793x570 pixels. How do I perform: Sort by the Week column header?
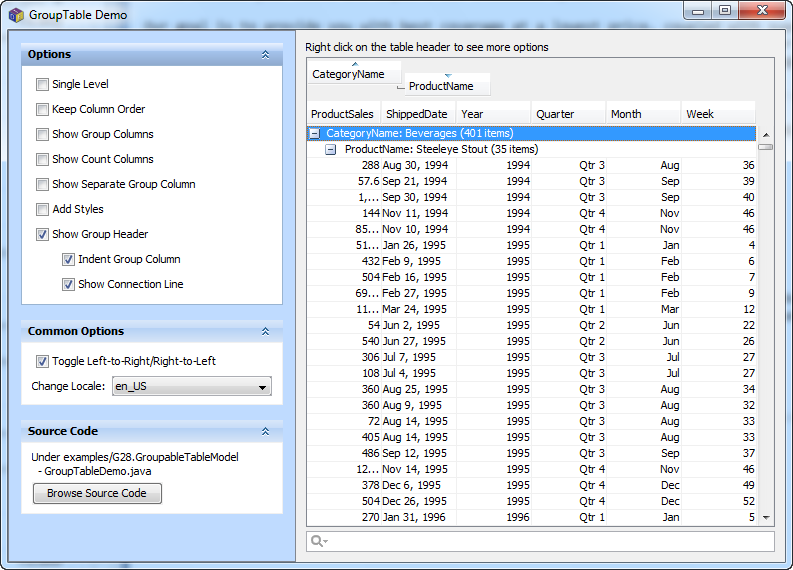pyautogui.click(x=719, y=114)
